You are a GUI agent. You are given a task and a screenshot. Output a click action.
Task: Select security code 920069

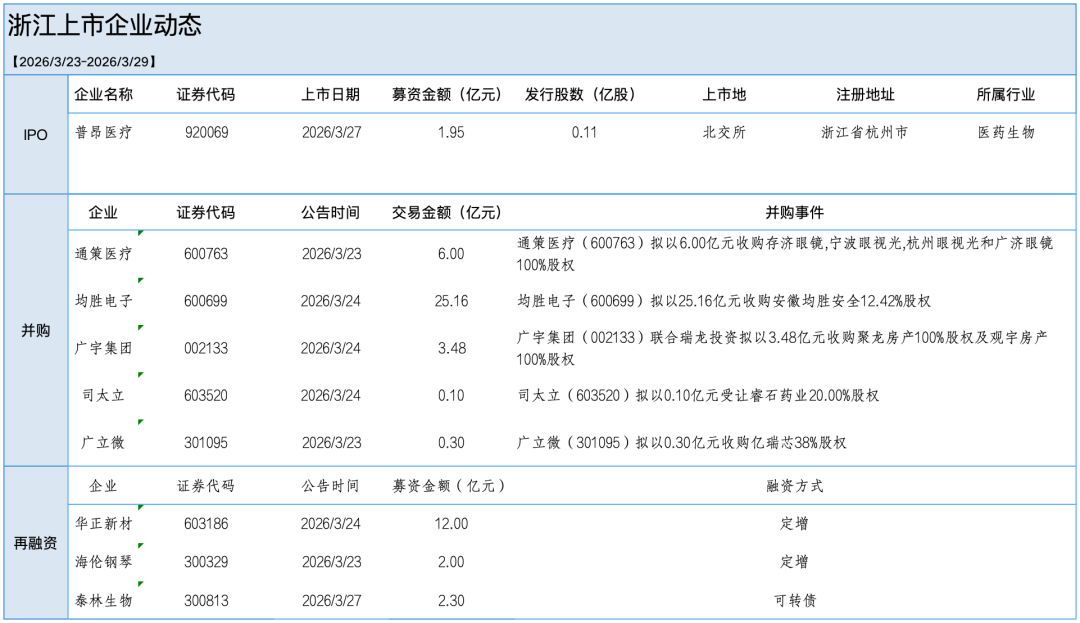pyautogui.click(x=207, y=132)
